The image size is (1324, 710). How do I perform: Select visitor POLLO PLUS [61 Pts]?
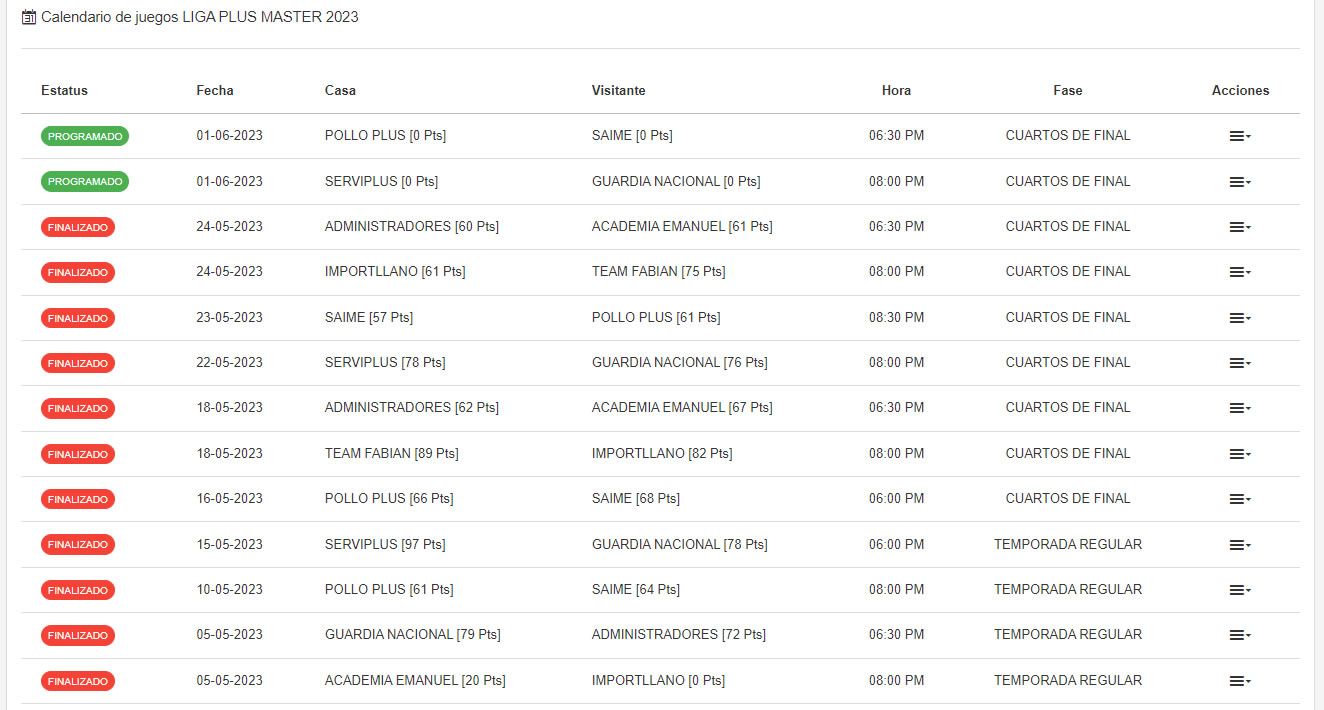coord(656,318)
